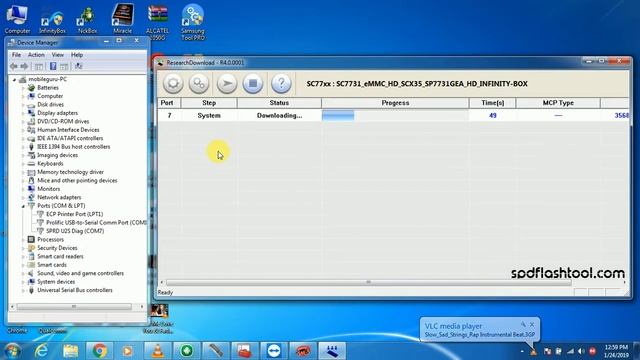Collapse the mobileguru-PC root node
Image resolution: width=640 pixels, height=360 pixels.
(15, 80)
